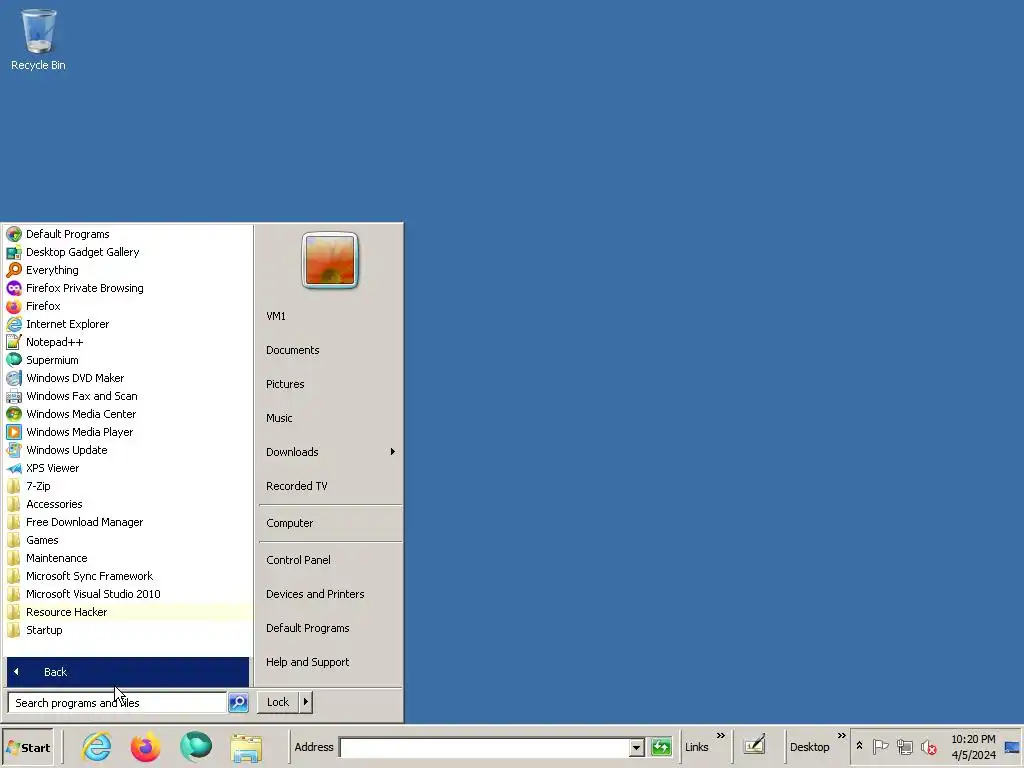Screen dimensions: 1024x768
Task: Click the network tray icon
Action: click(904, 746)
